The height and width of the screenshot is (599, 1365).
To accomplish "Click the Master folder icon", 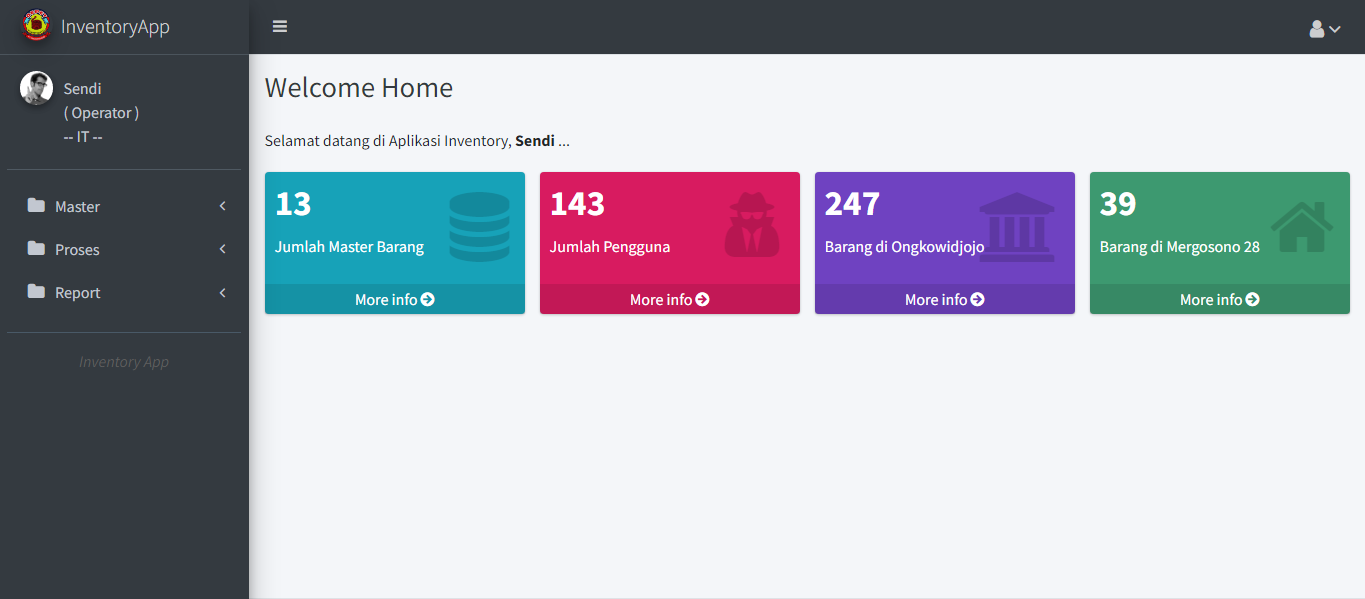I will click(37, 206).
